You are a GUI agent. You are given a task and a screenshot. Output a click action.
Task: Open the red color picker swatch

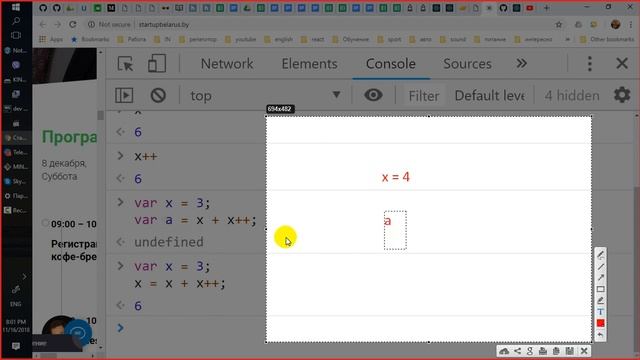pos(600,323)
